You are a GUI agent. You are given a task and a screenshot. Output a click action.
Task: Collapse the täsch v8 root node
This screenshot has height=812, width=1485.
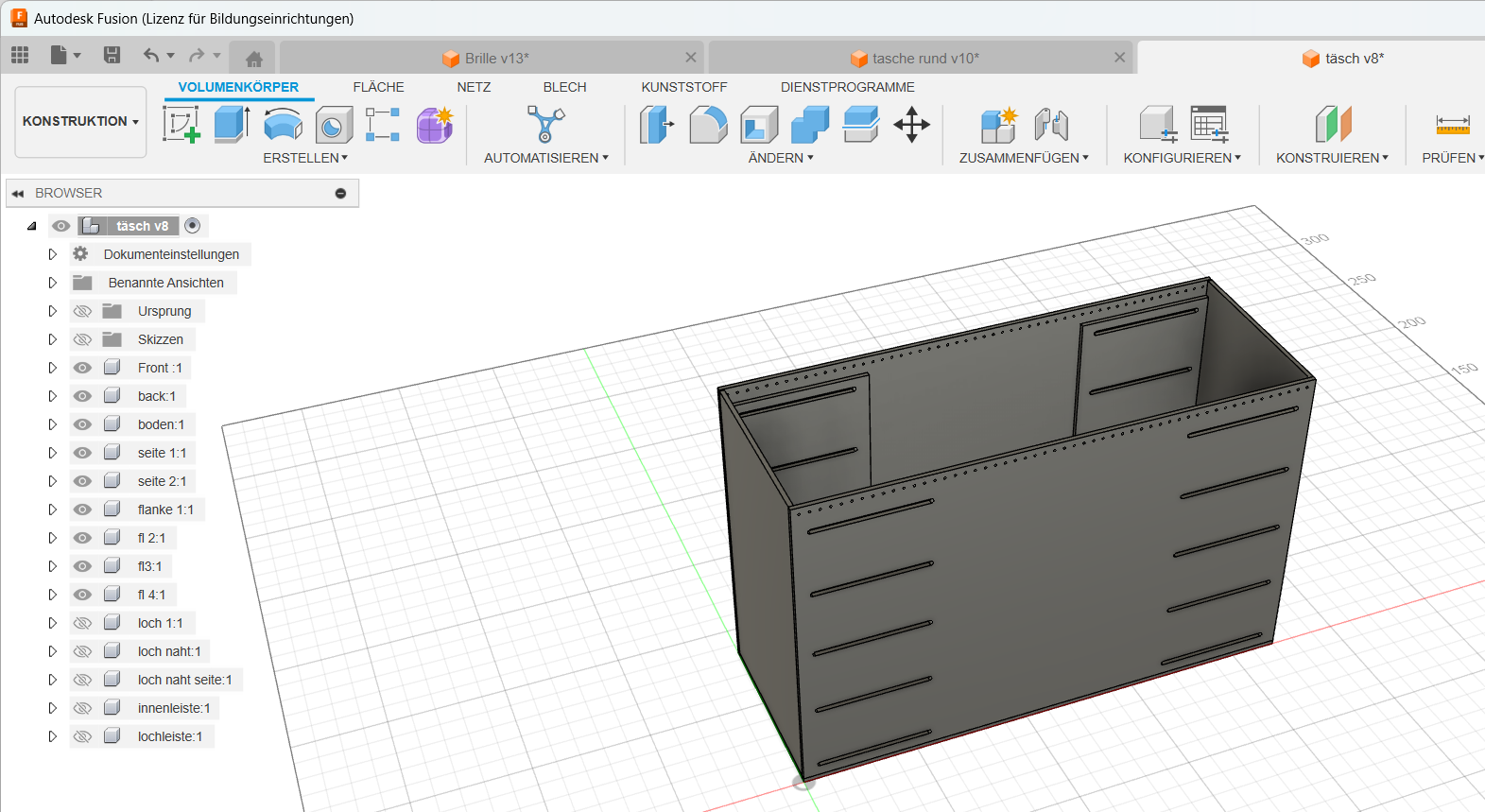(31, 226)
